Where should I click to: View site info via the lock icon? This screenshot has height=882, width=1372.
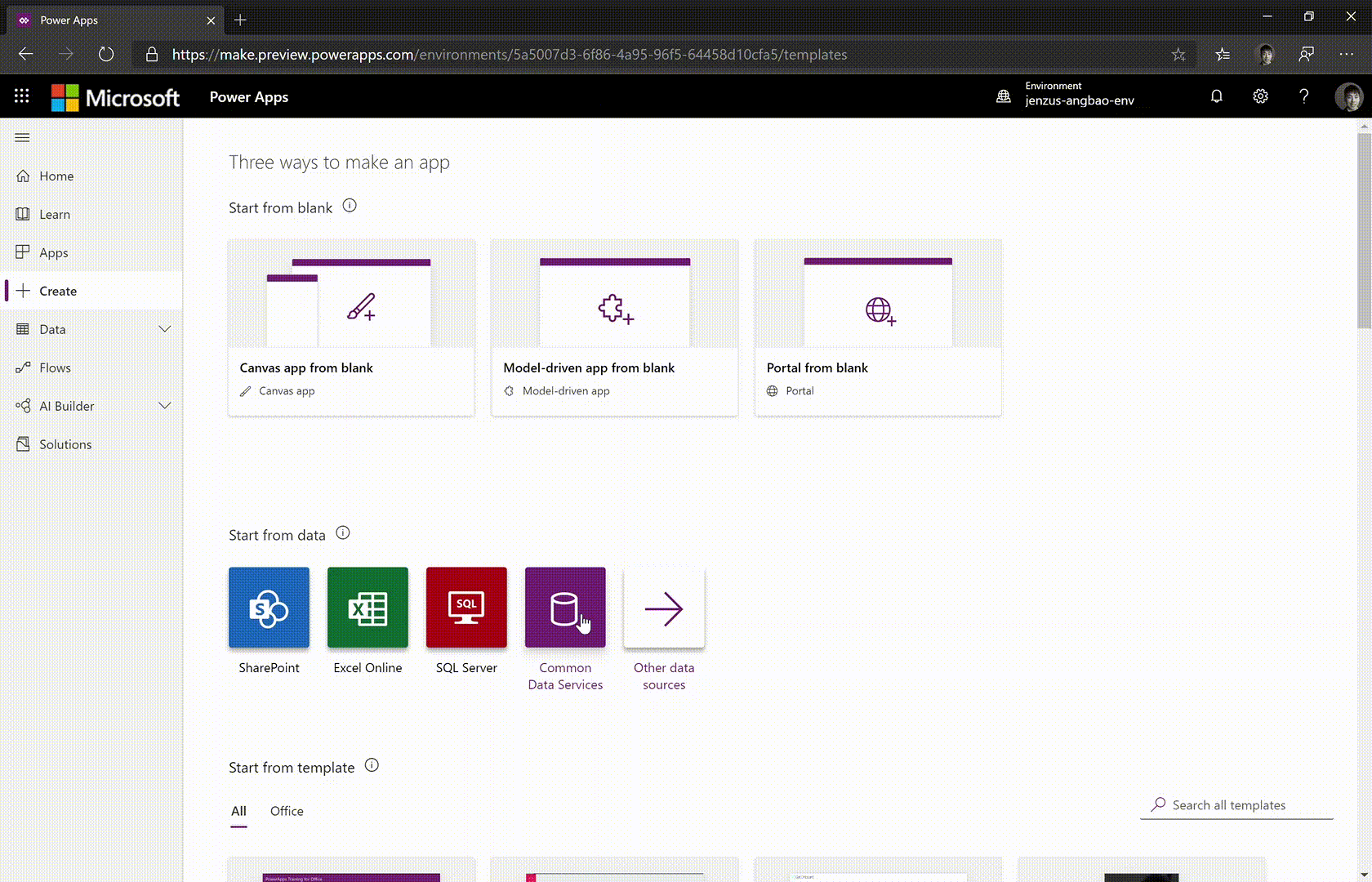pos(151,54)
